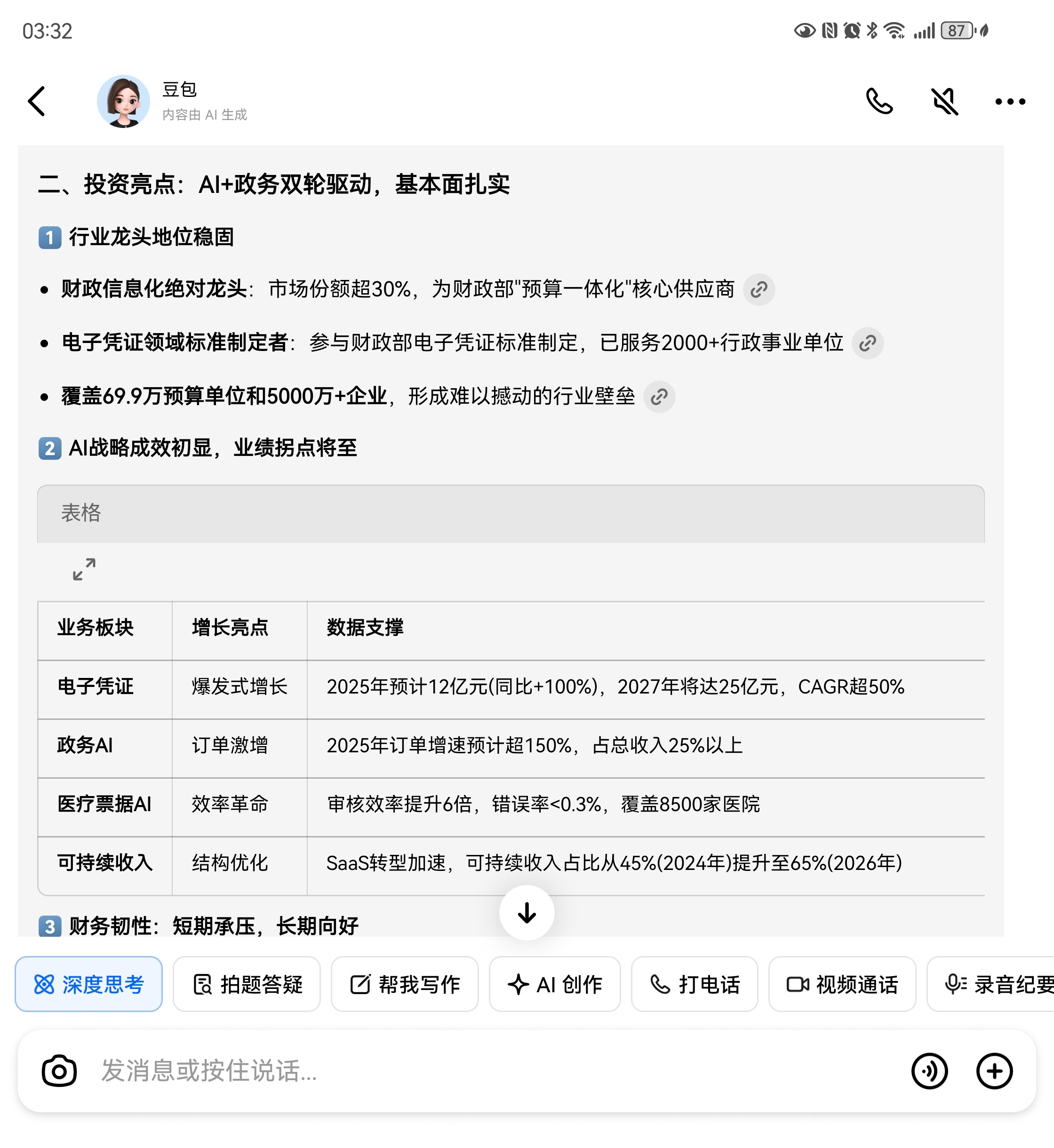
Task: Select the 拍题答疑 chip
Action: point(247,984)
